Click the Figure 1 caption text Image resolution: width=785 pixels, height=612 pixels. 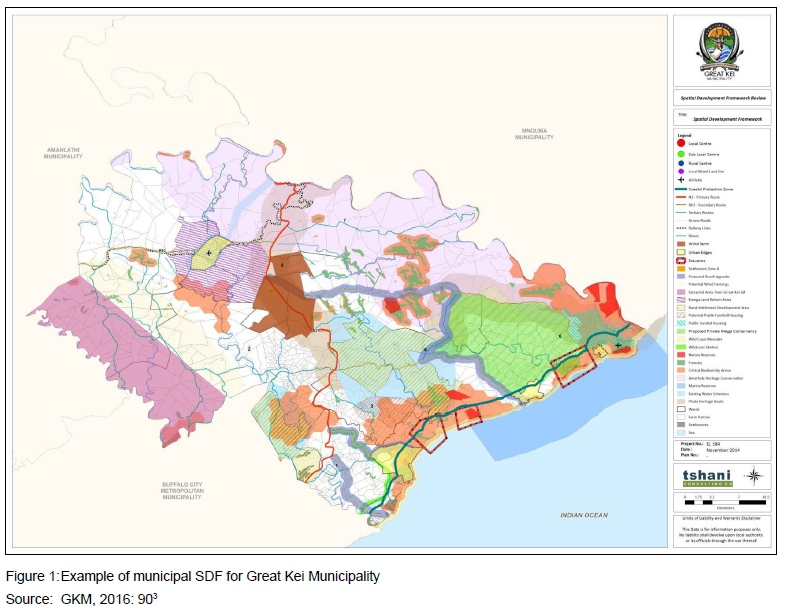click(192, 577)
